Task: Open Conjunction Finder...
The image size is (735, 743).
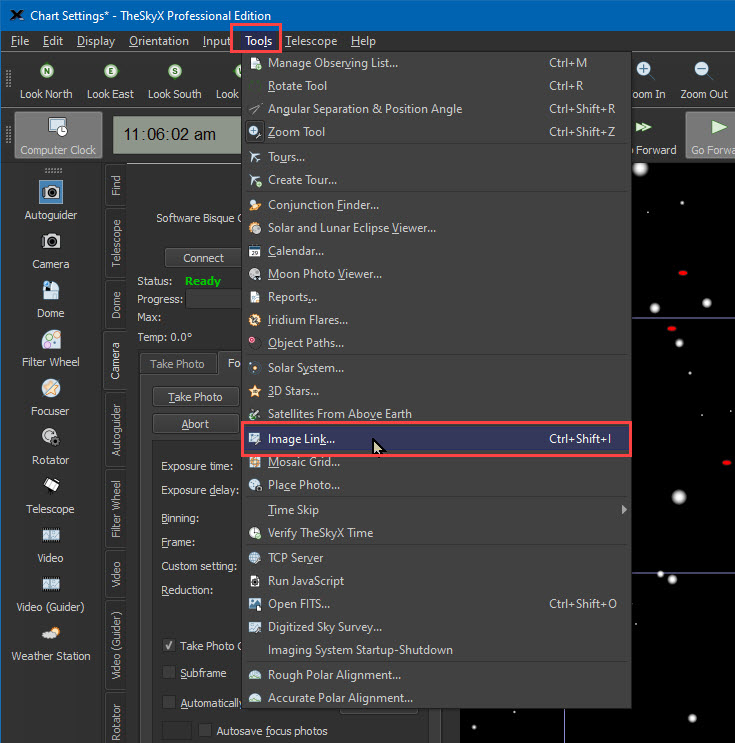Action: (x=436, y=205)
